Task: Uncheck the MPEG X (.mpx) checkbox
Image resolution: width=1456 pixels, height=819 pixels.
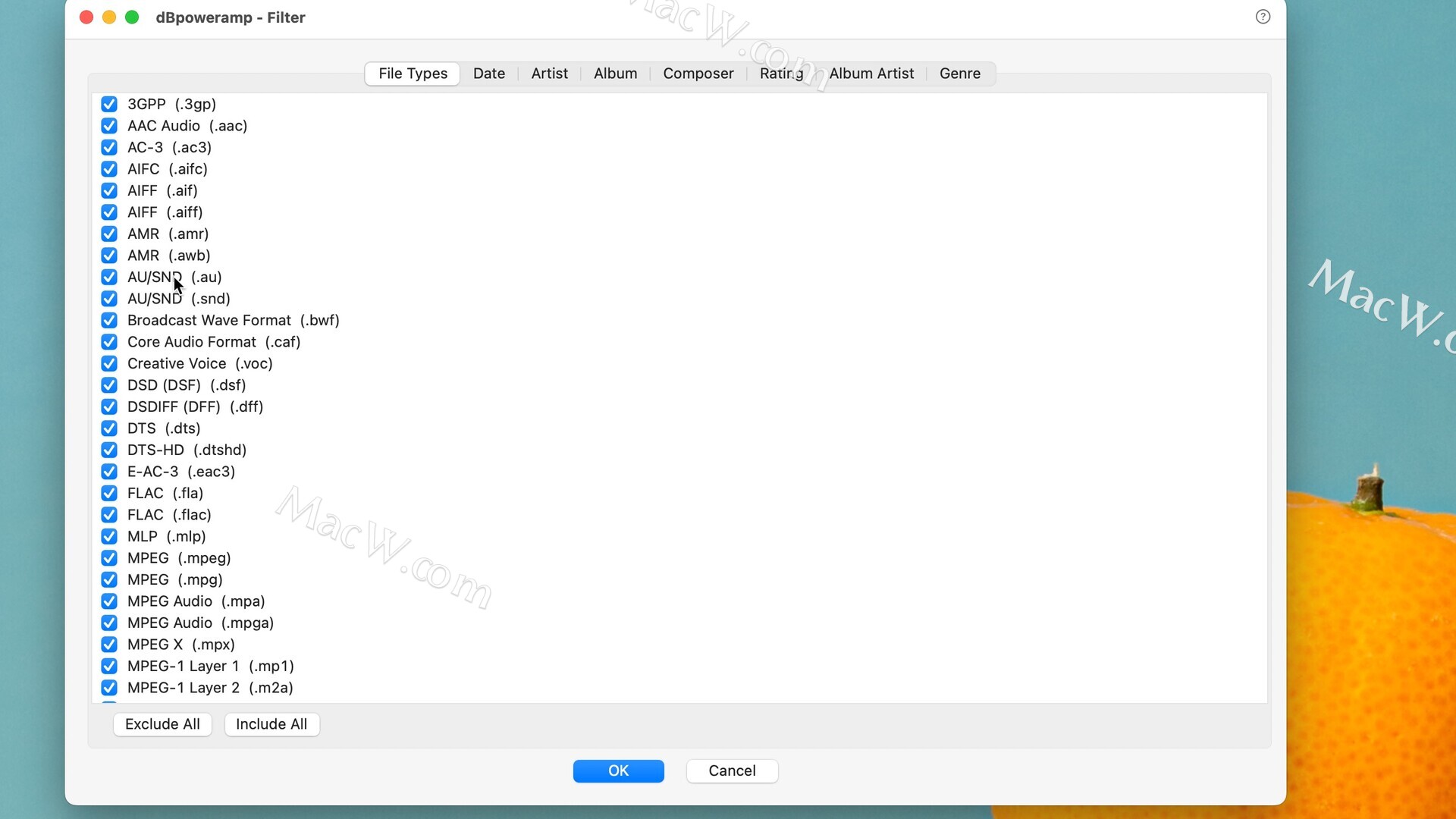Action: (109, 645)
